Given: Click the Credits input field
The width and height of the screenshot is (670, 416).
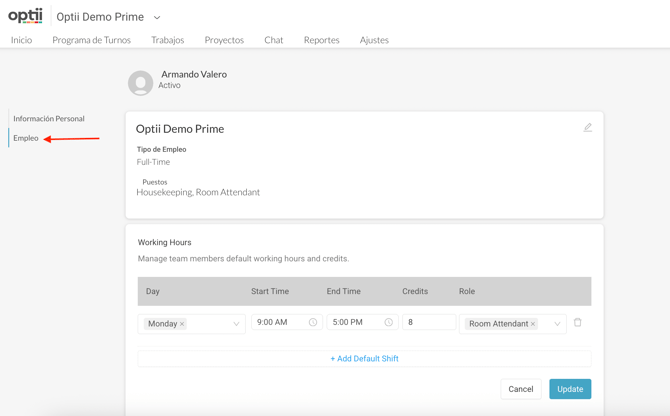Looking at the screenshot, I should 428,323.
